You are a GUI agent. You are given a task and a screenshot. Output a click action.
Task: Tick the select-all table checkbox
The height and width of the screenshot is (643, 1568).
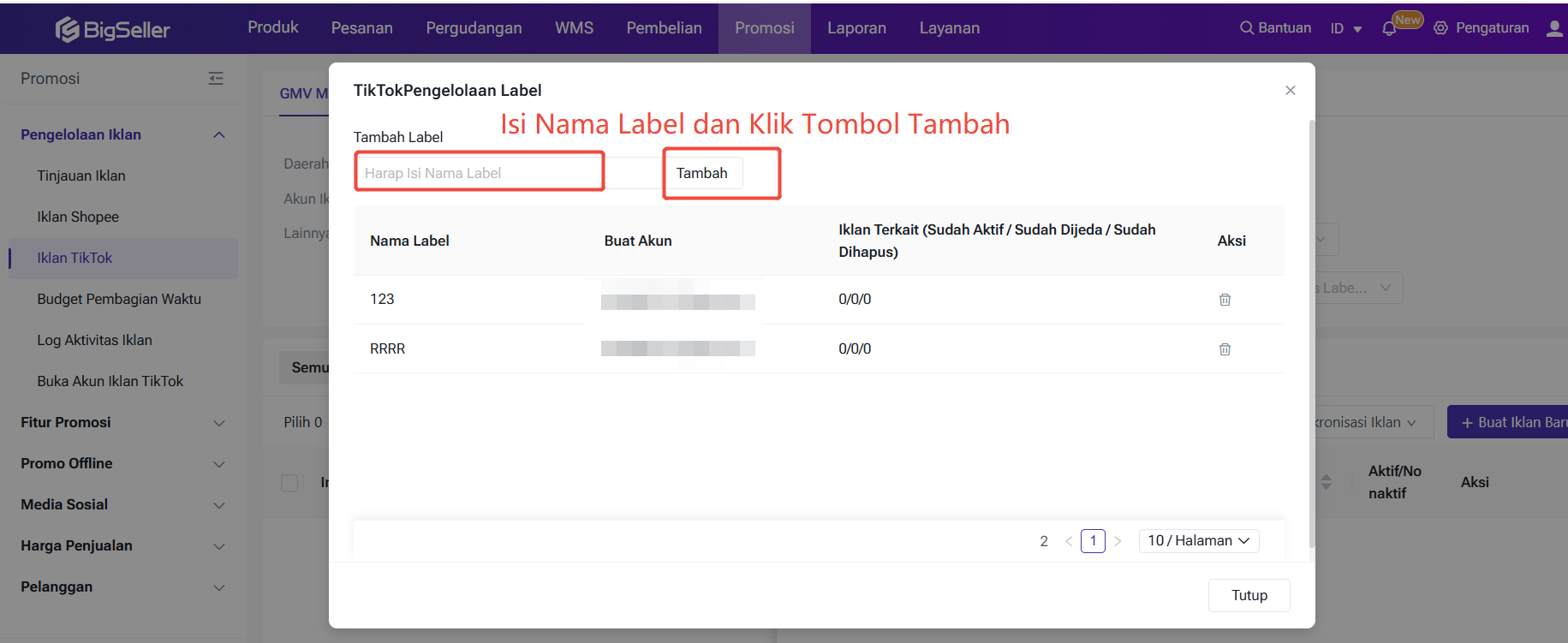290,483
